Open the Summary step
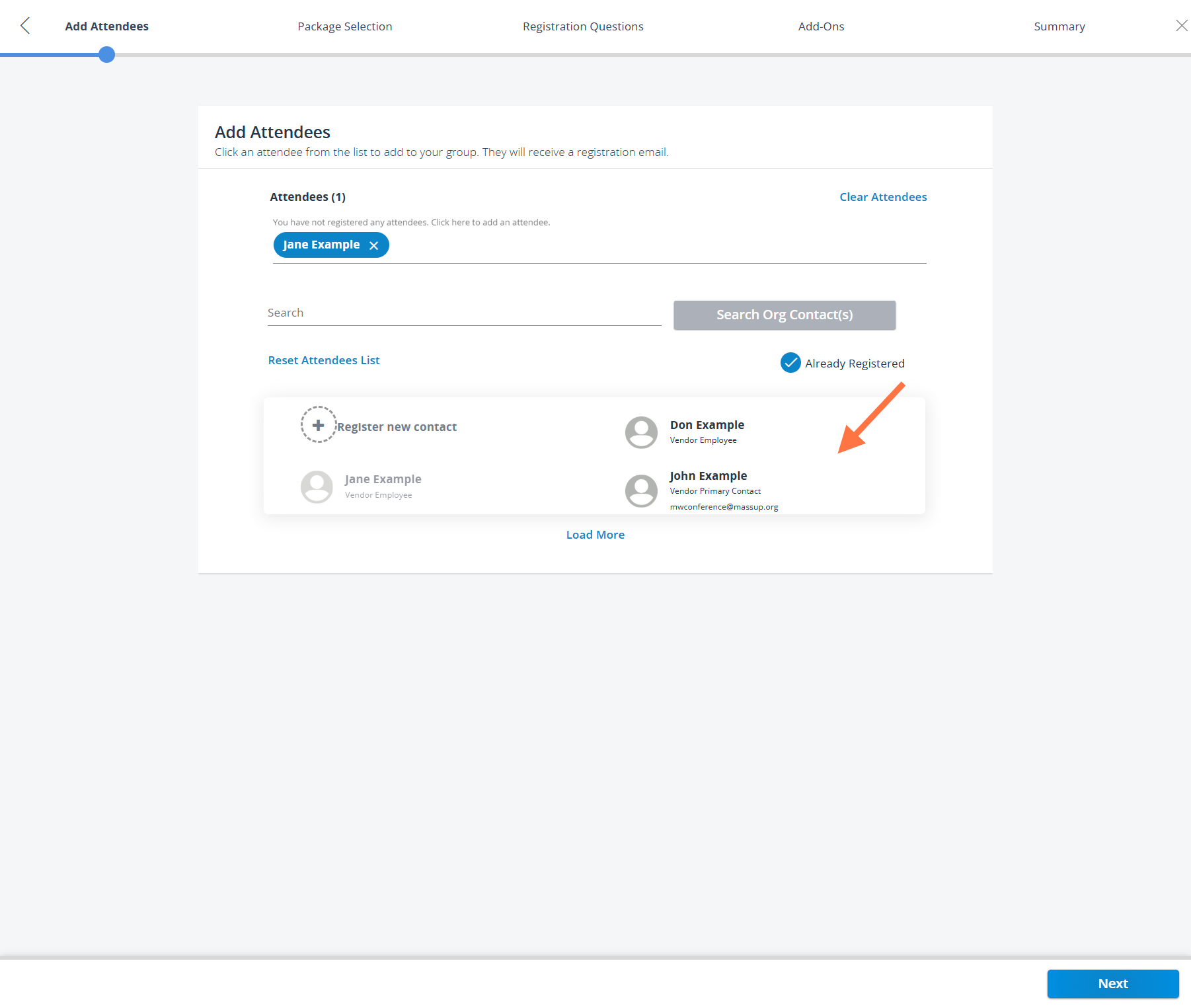Image resolution: width=1191 pixels, height=1008 pixels. click(x=1059, y=26)
